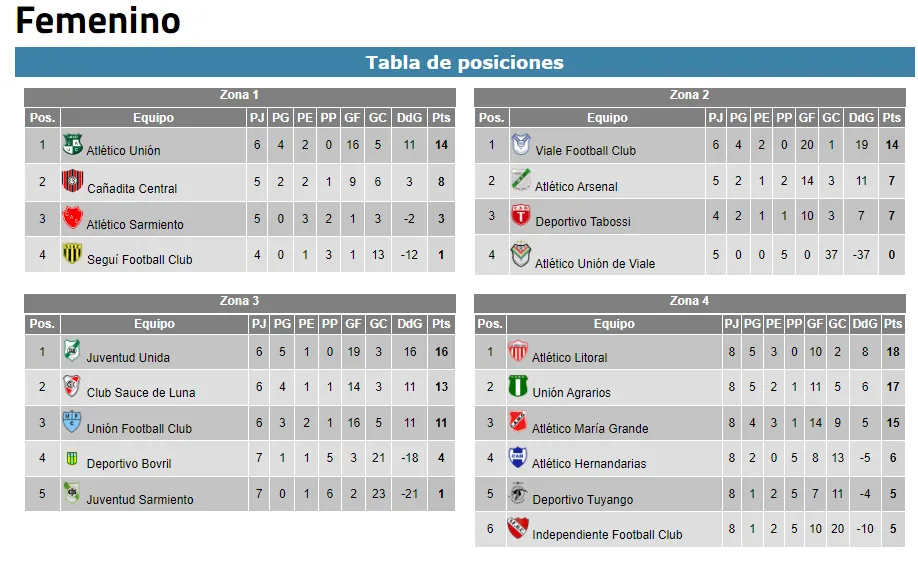Click the Pts column header in Zona 2
Viewport: 918px width, 564px height.
(892, 118)
